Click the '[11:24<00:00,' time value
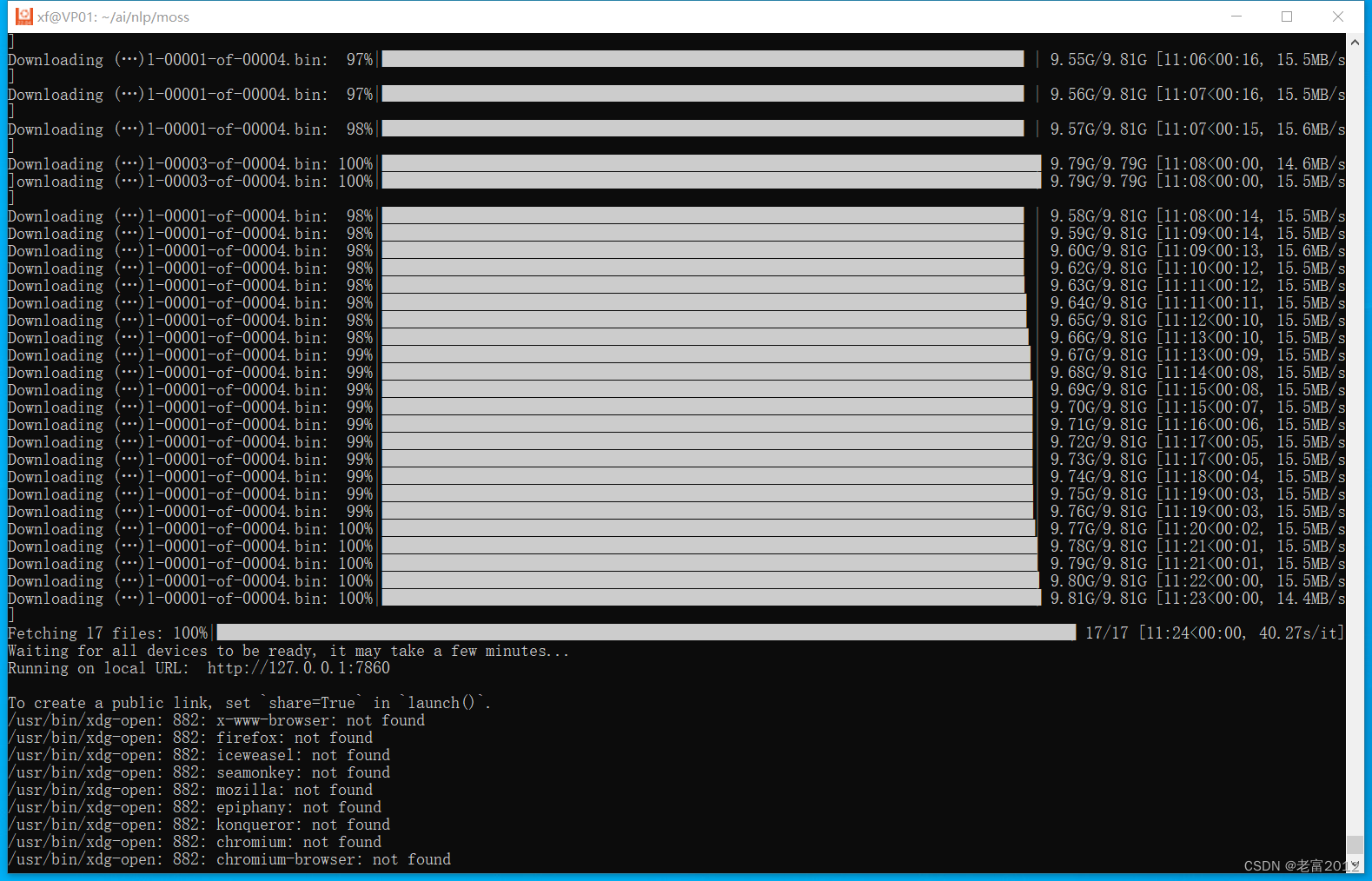 pos(1193,633)
